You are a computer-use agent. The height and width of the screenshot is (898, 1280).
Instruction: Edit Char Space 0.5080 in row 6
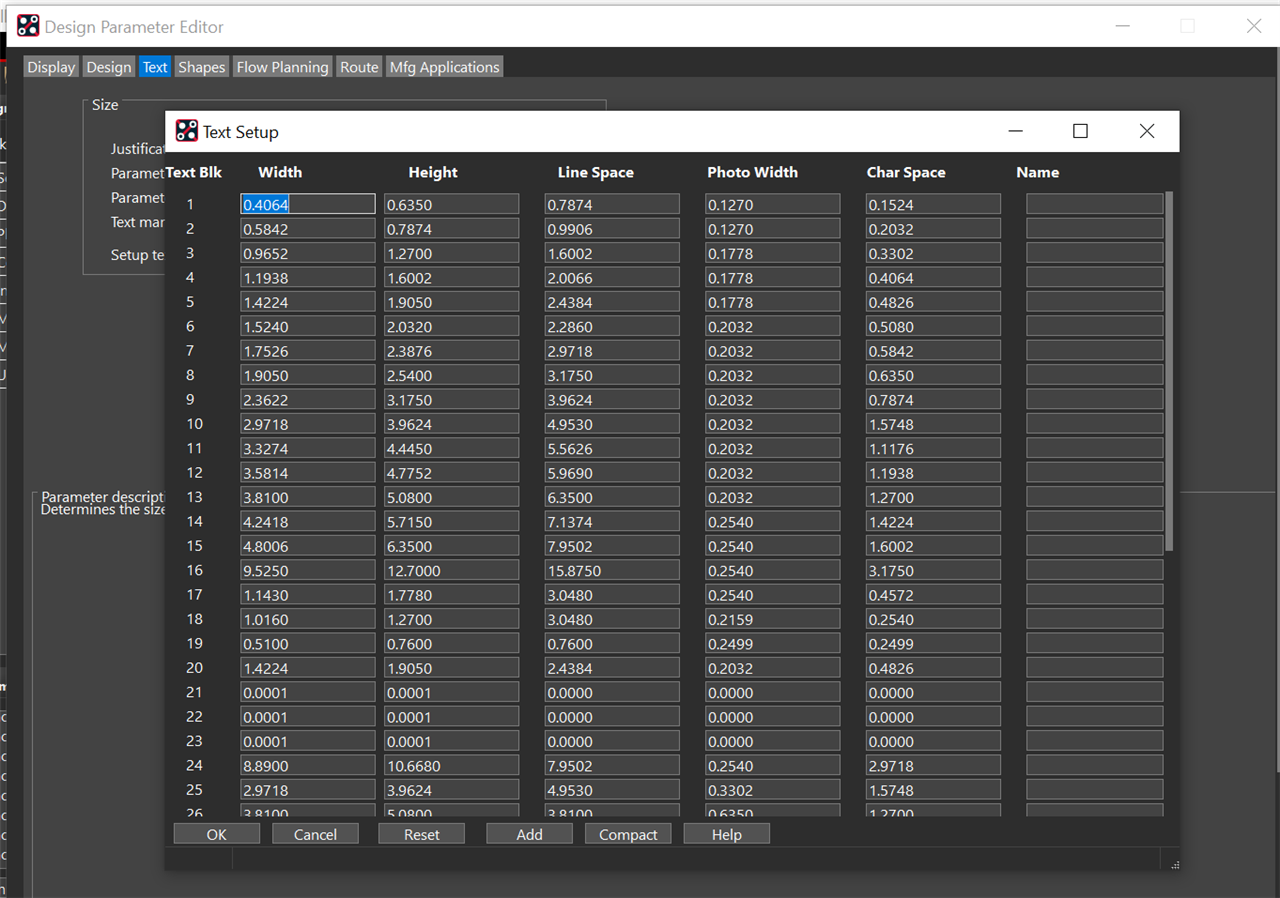tap(933, 326)
